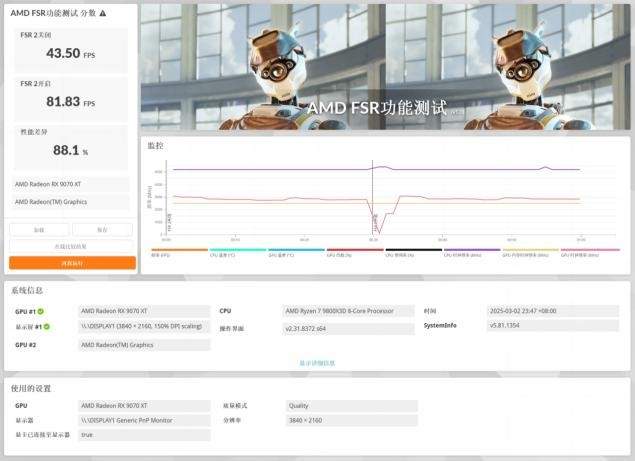This screenshot has height=461, width=635.
Task: Click the Quality mode value
Action: click(x=352, y=406)
